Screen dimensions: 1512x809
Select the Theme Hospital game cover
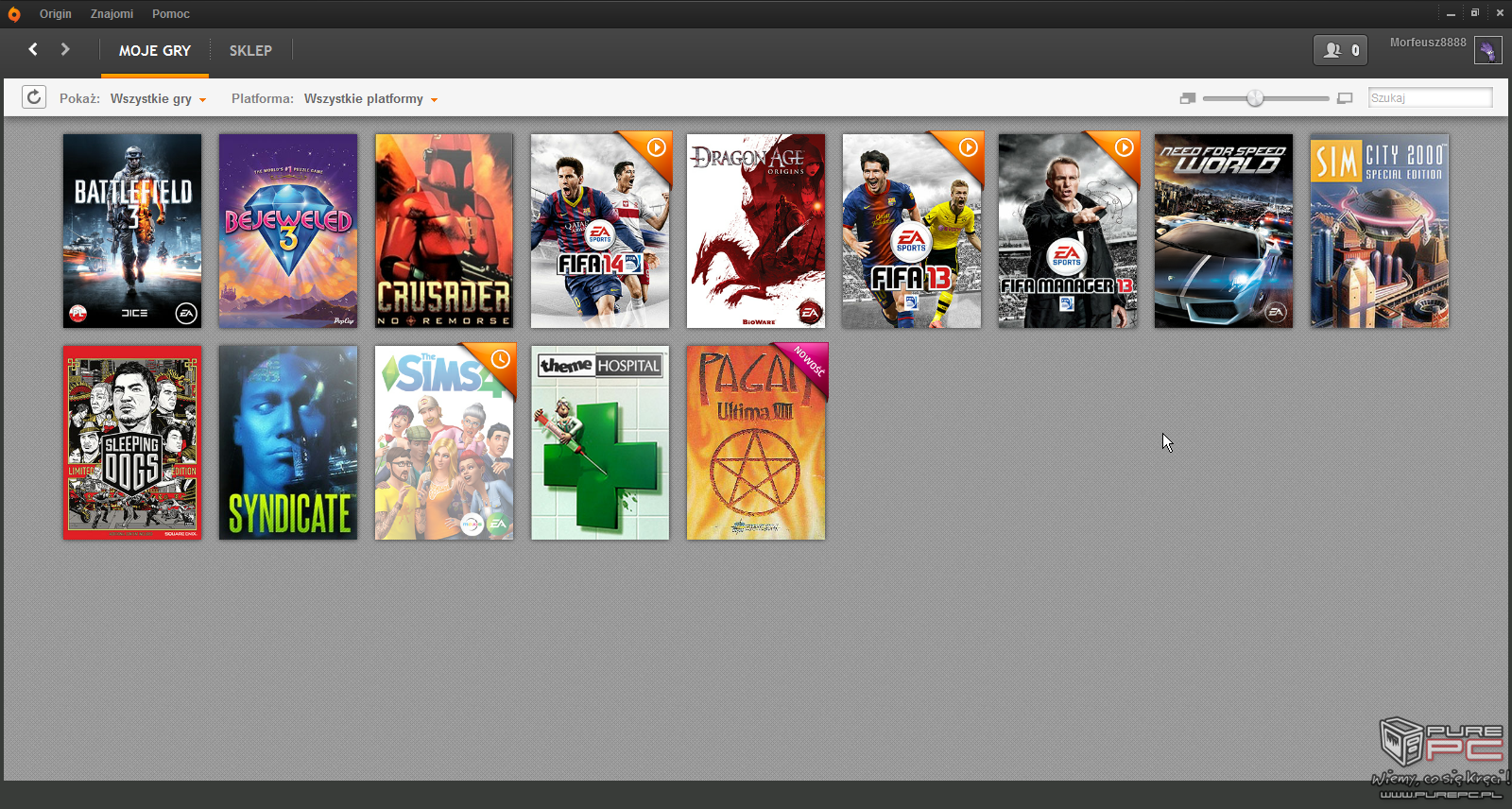coord(600,442)
